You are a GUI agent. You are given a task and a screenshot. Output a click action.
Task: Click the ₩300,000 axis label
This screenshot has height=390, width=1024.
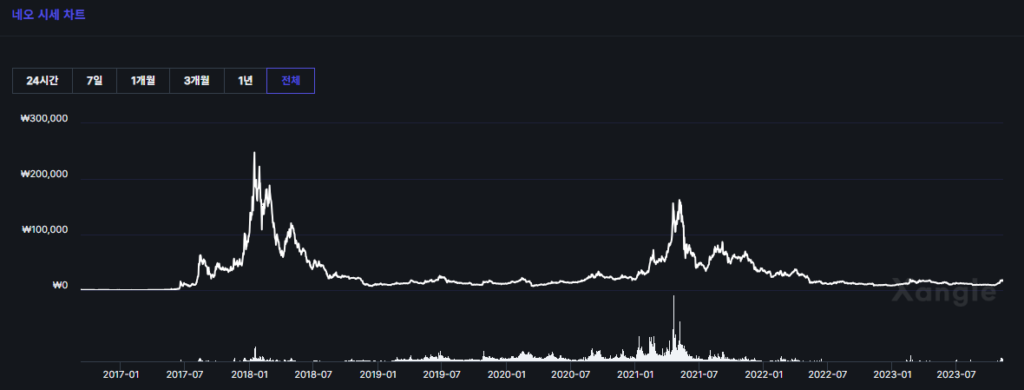pyautogui.click(x=44, y=120)
